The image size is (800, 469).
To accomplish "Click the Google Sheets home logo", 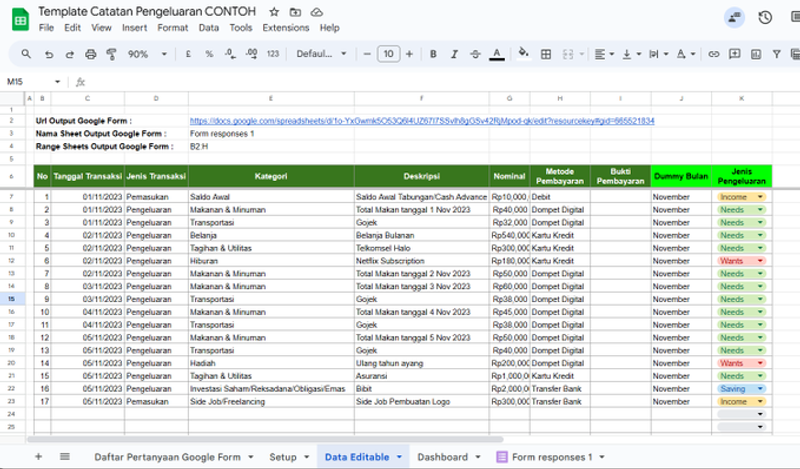I will click(x=20, y=19).
